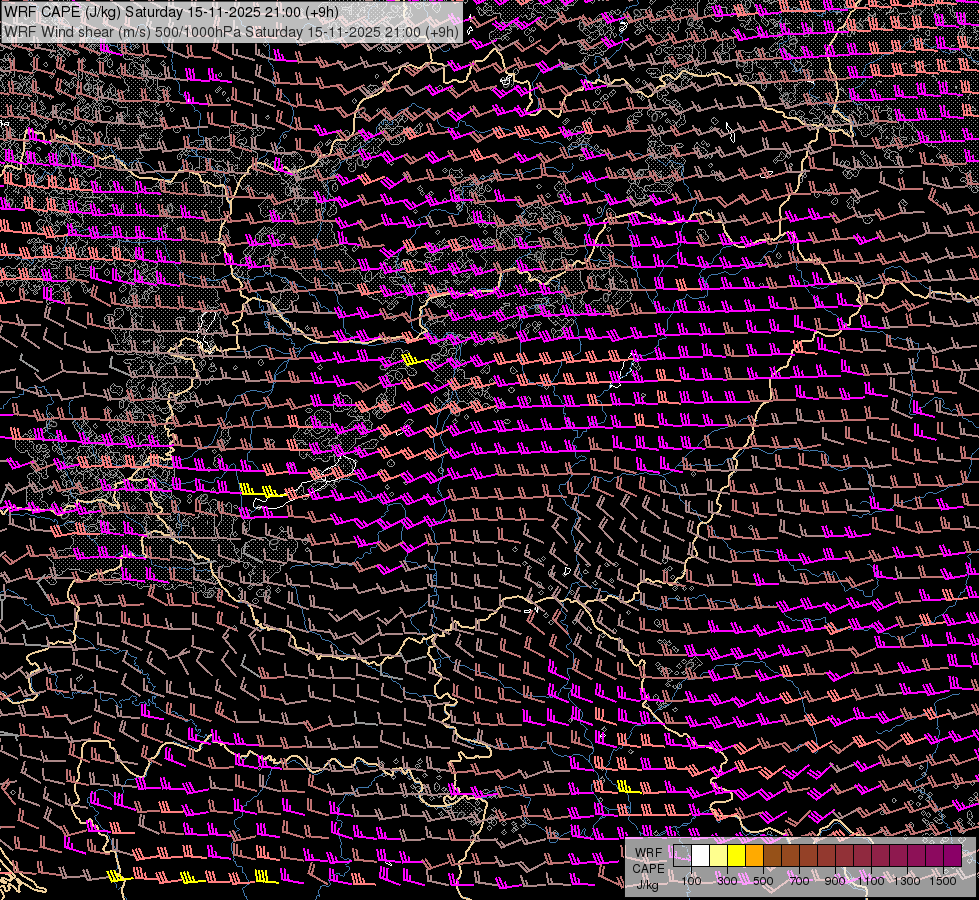Click the transparent first swatch of the legend
This screenshot has height=900, width=979.
682,856
